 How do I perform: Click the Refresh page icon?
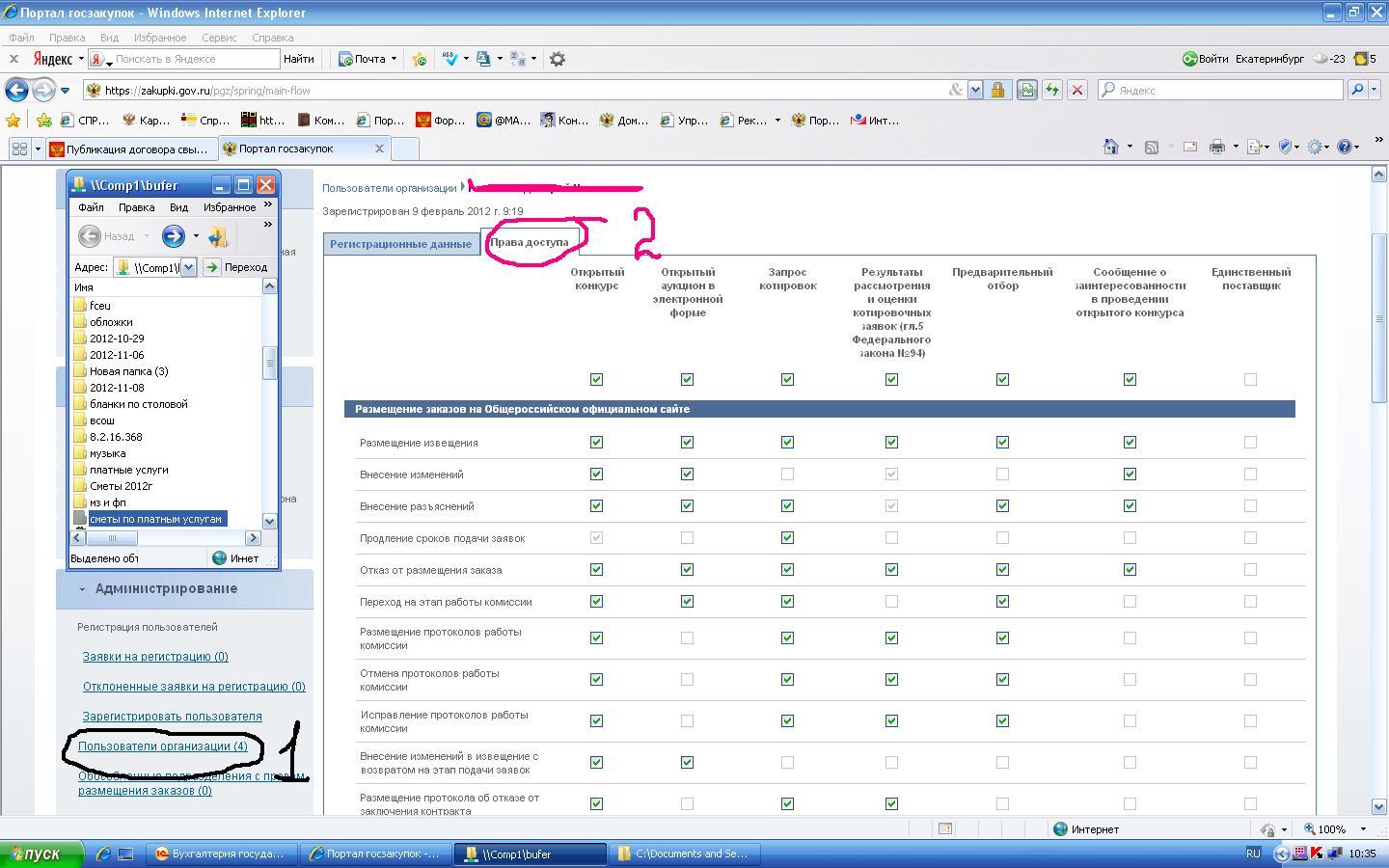(1051, 90)
